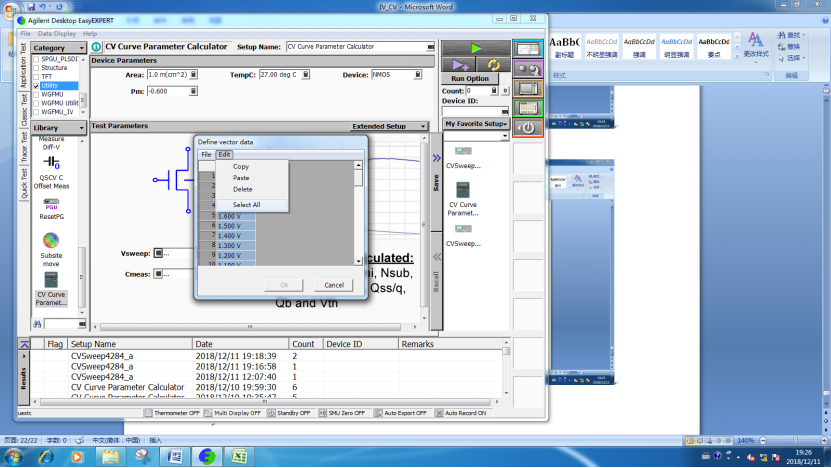Toggle the TFT category checkbox

[36, 77]
